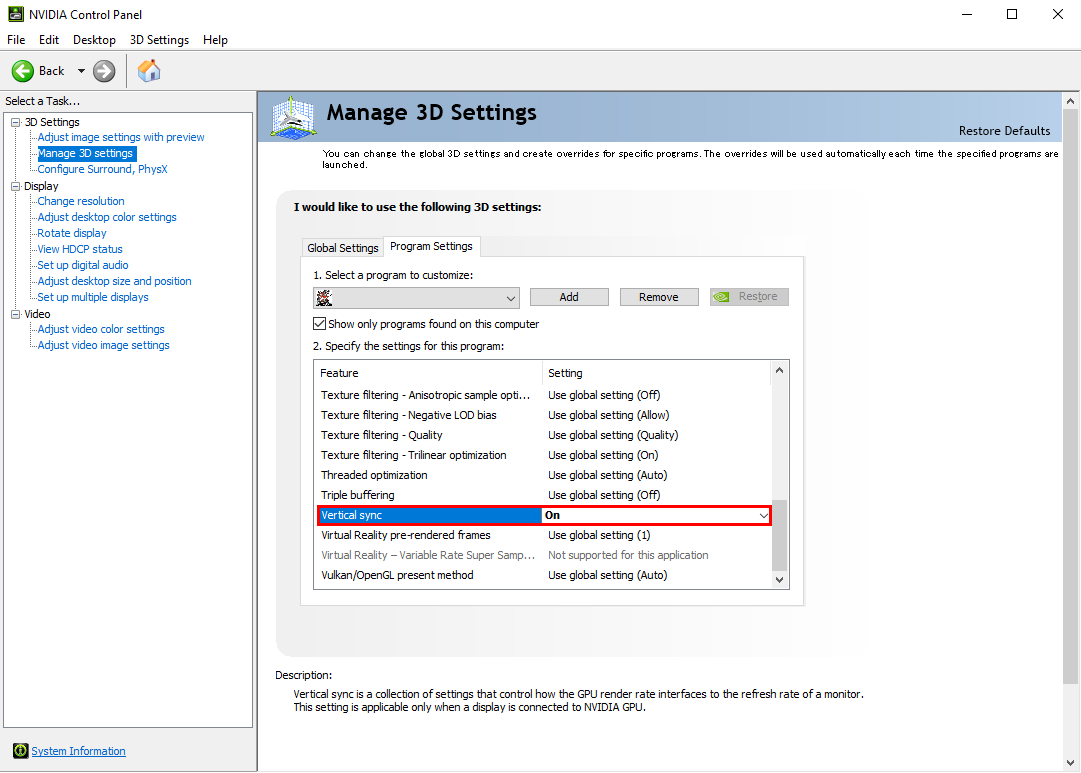This screenshot has height=773, width=1081.
Task: Select Threaded optimization row
Action: (x=544, y=475)
